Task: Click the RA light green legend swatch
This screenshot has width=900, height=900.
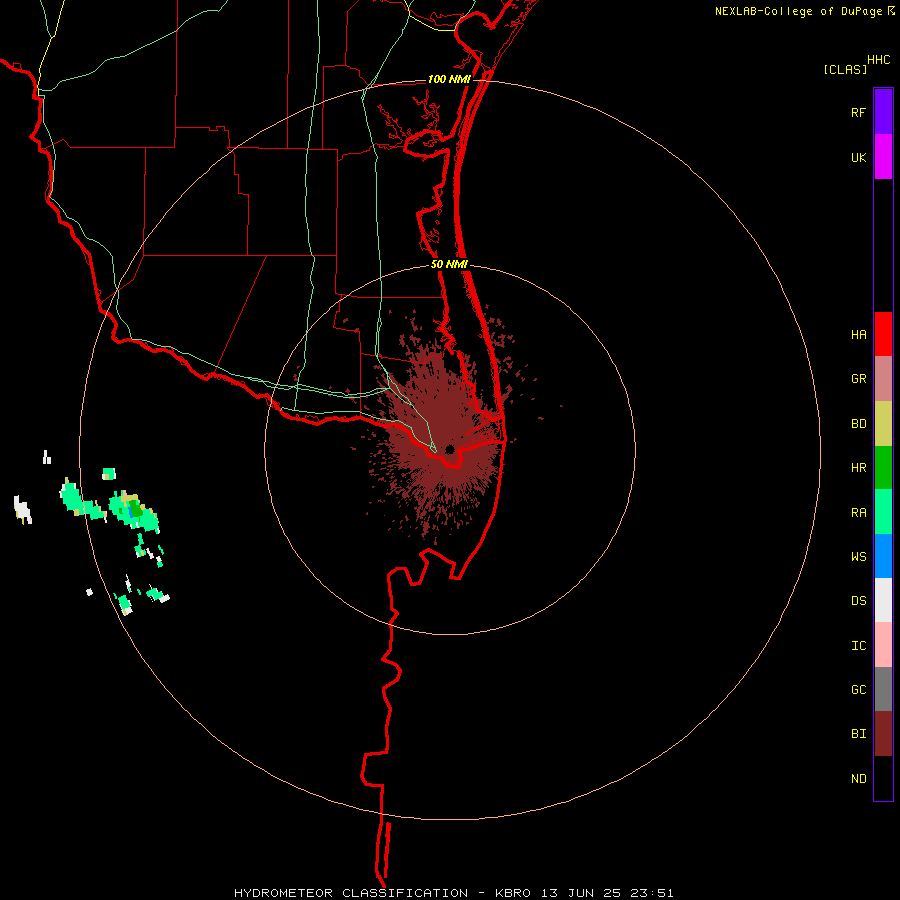Action: pos(883,512)
